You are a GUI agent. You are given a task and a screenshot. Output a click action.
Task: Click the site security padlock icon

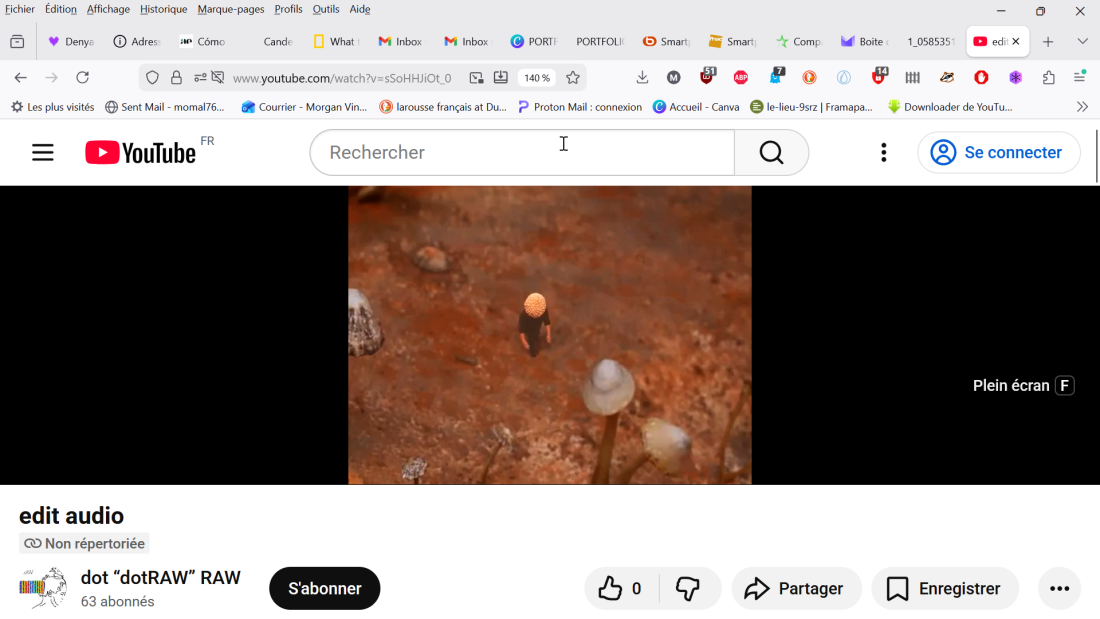[x=176, y=78]
